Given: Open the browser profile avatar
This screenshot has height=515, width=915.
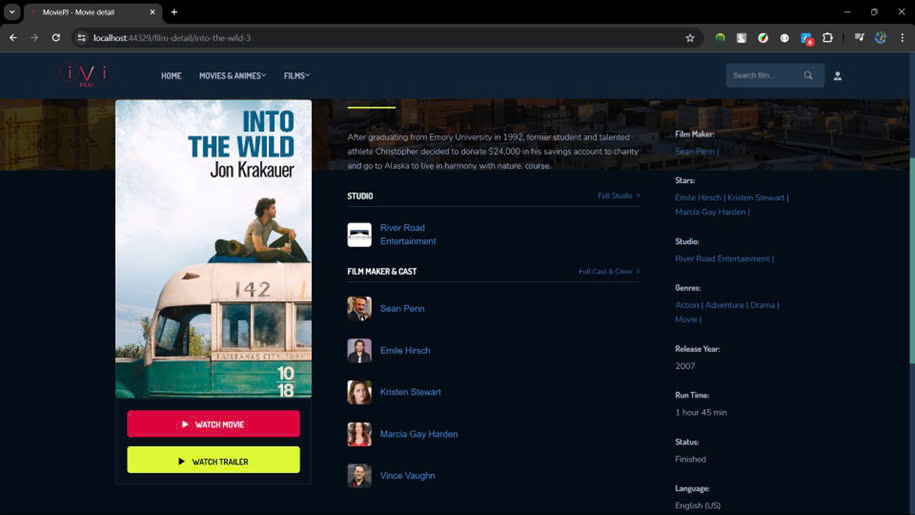Looking at the screenshot, I should click(881, 38).
